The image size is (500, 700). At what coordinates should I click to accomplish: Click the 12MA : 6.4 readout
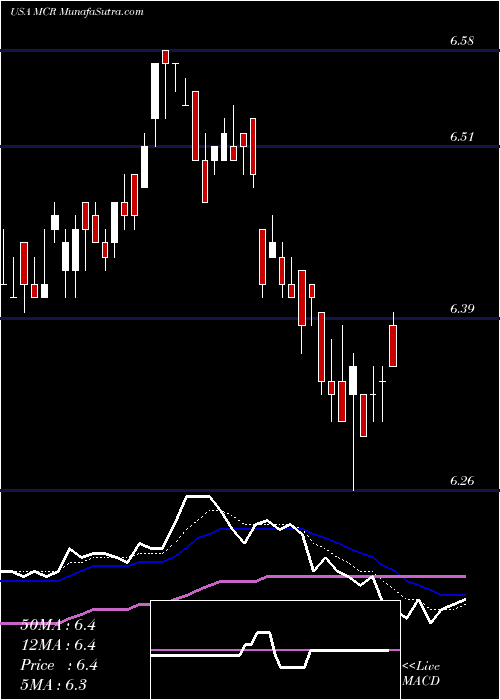[58, 645]
